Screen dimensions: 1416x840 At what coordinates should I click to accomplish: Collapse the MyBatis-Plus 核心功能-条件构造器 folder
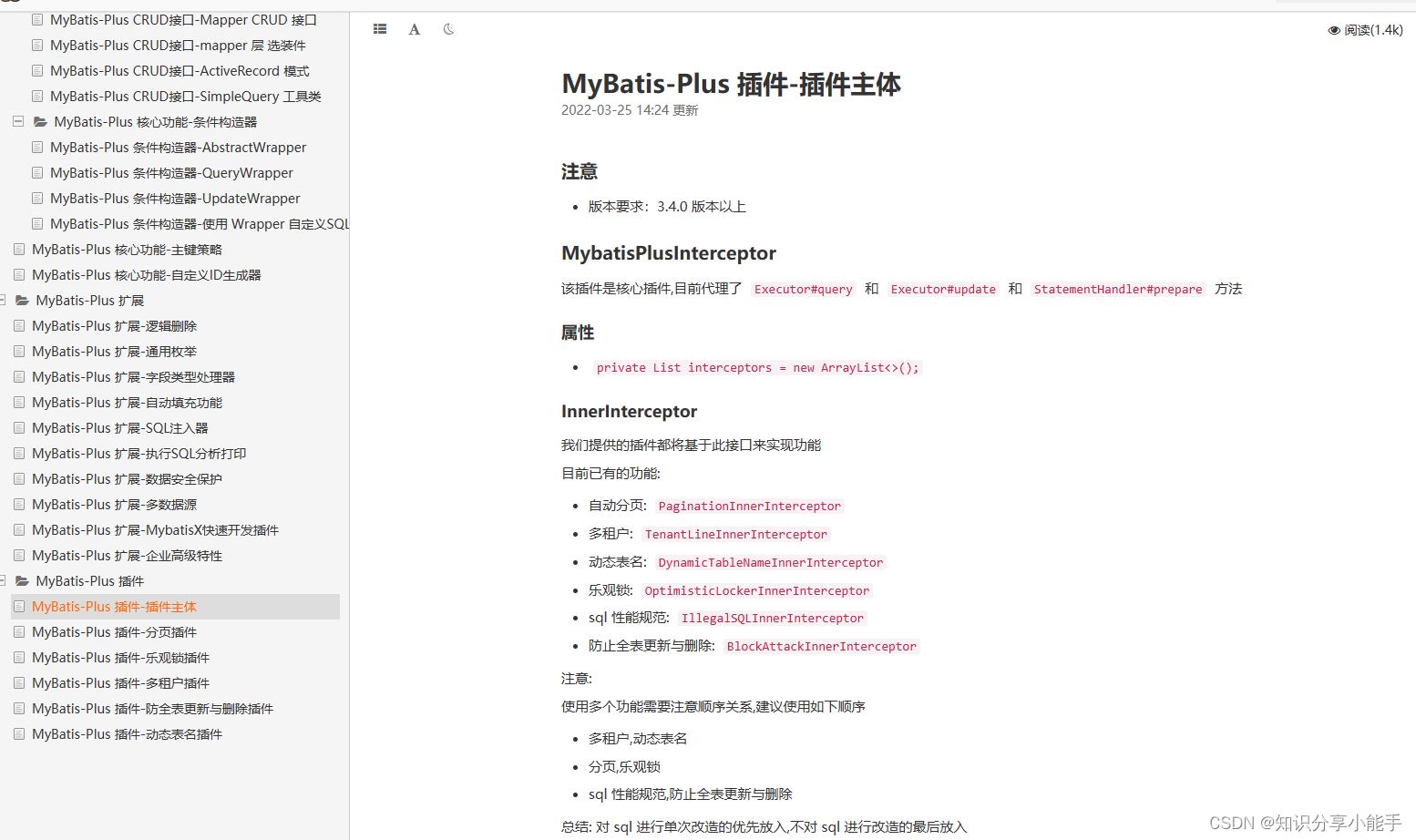click(x=17, y=121)
